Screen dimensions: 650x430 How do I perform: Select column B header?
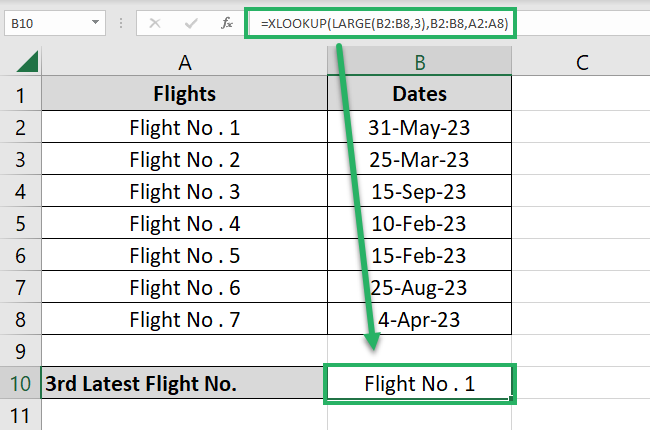click(x=420, y=62)
